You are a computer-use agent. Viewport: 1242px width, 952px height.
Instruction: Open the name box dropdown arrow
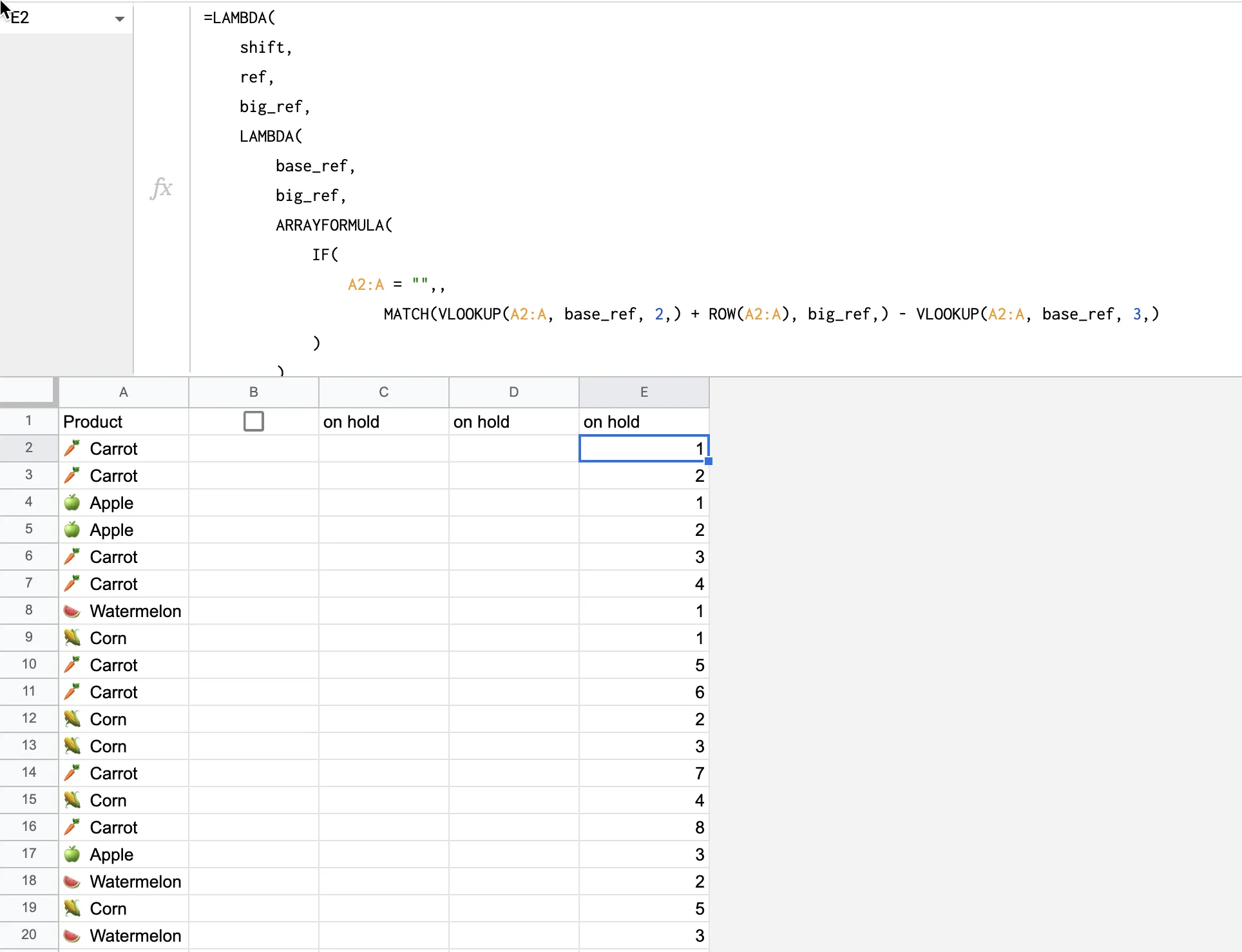point(119,19)
